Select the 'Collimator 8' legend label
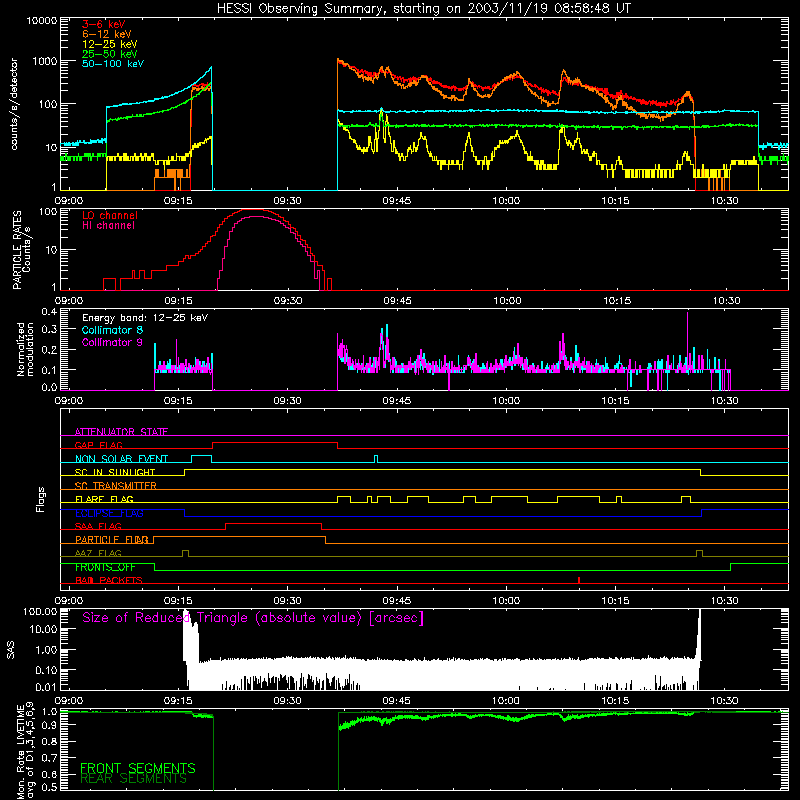The height and width of the screenshot is (800, 800). coord(112,330)
